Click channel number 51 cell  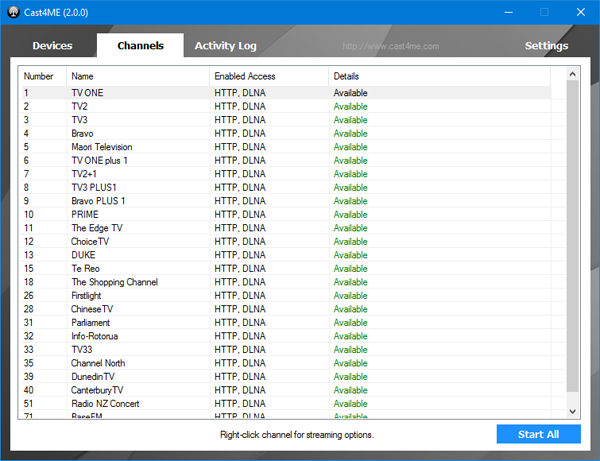pyautogui.click(x=28, y=404)
